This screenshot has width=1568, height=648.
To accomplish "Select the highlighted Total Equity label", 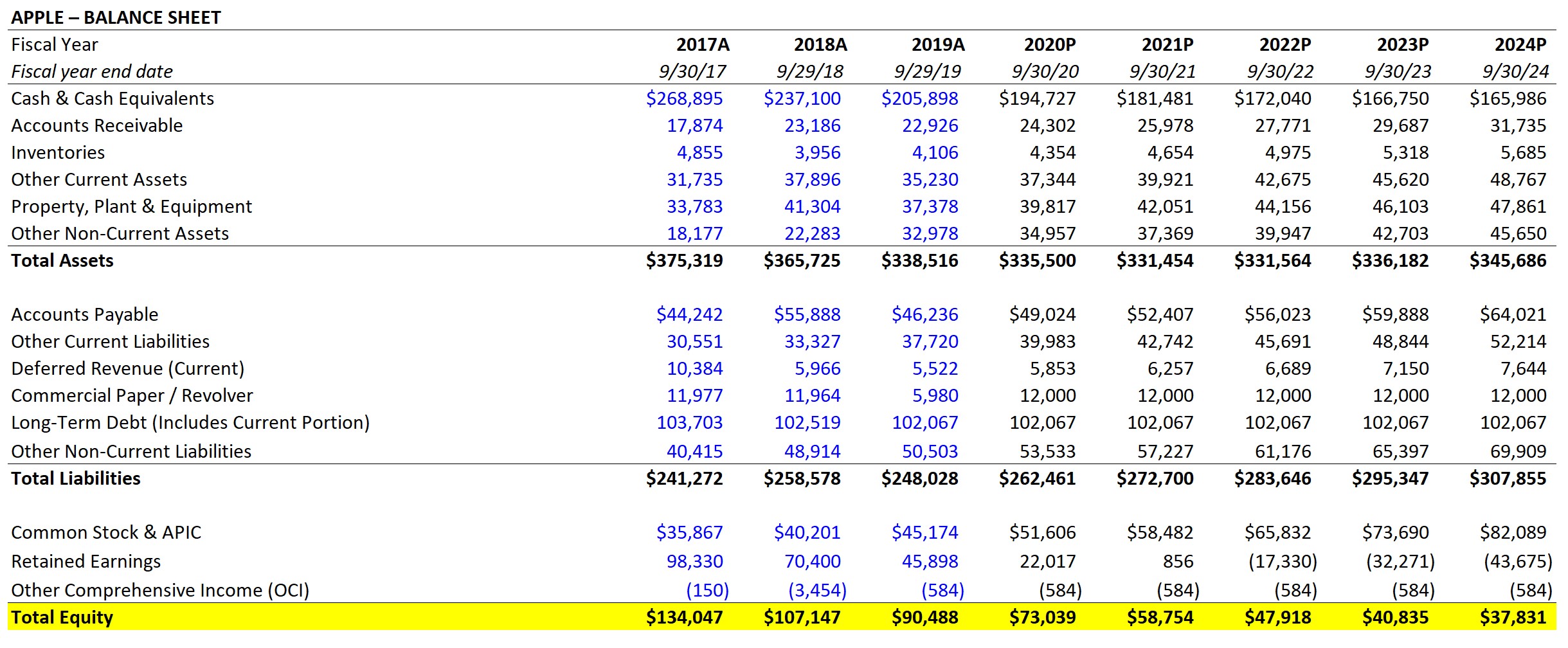I will coord(62,617).
